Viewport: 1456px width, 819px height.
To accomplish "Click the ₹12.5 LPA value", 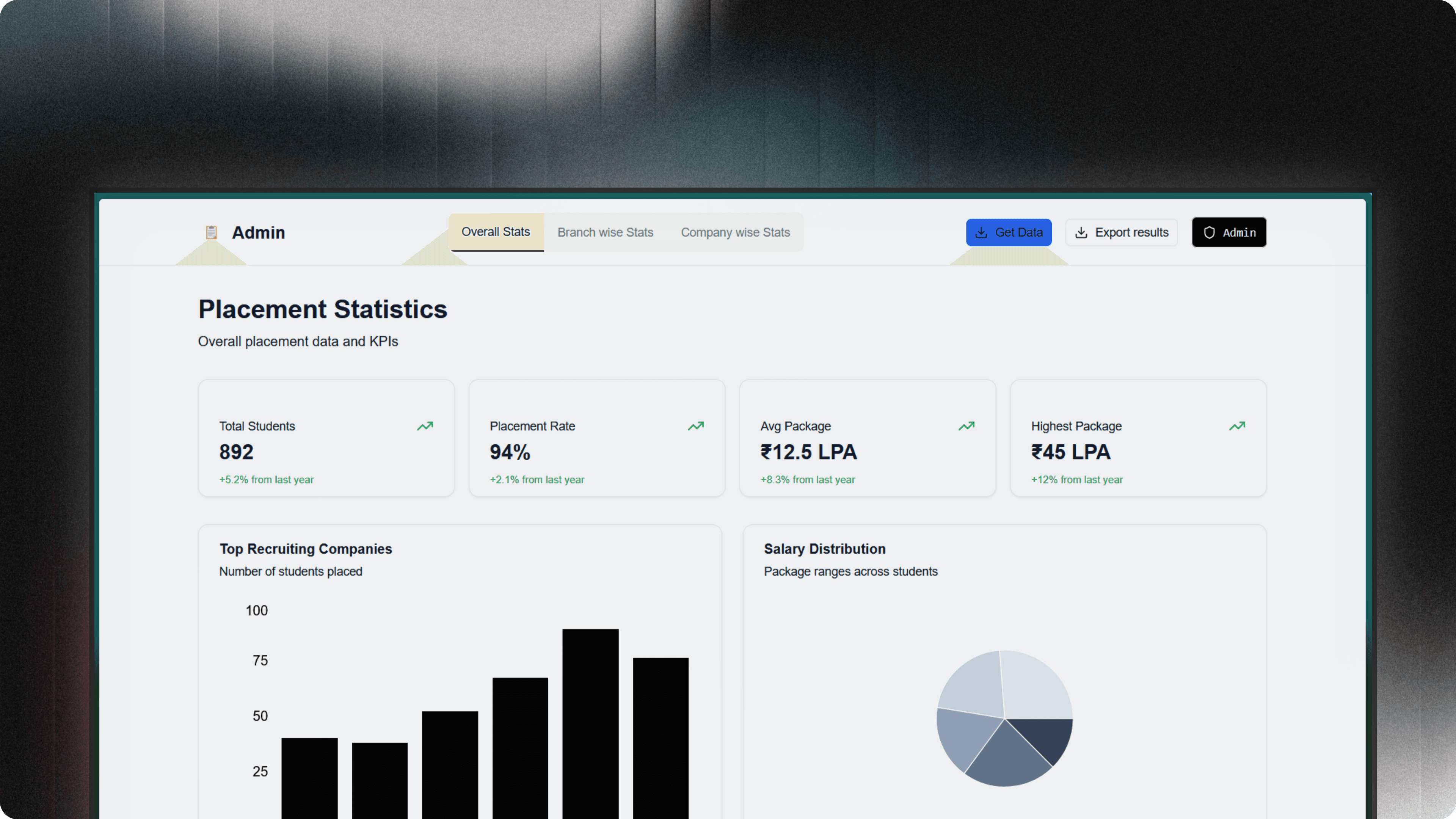I will (809, 452).
